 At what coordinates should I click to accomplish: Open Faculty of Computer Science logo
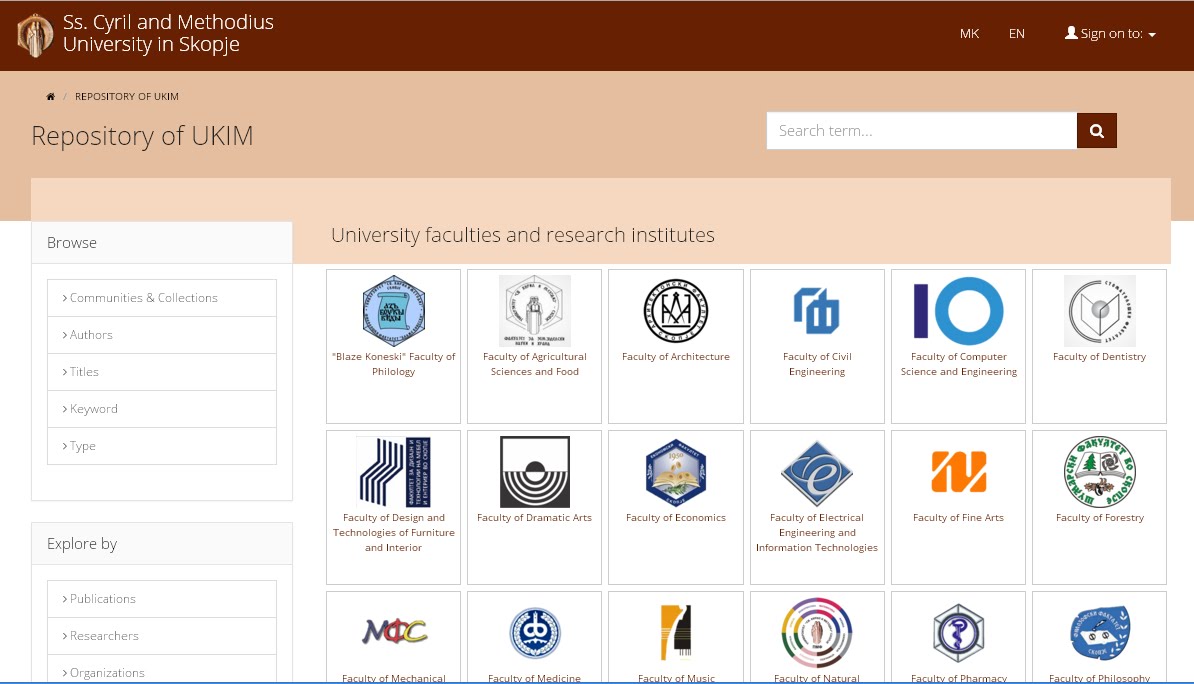point(959,311)
